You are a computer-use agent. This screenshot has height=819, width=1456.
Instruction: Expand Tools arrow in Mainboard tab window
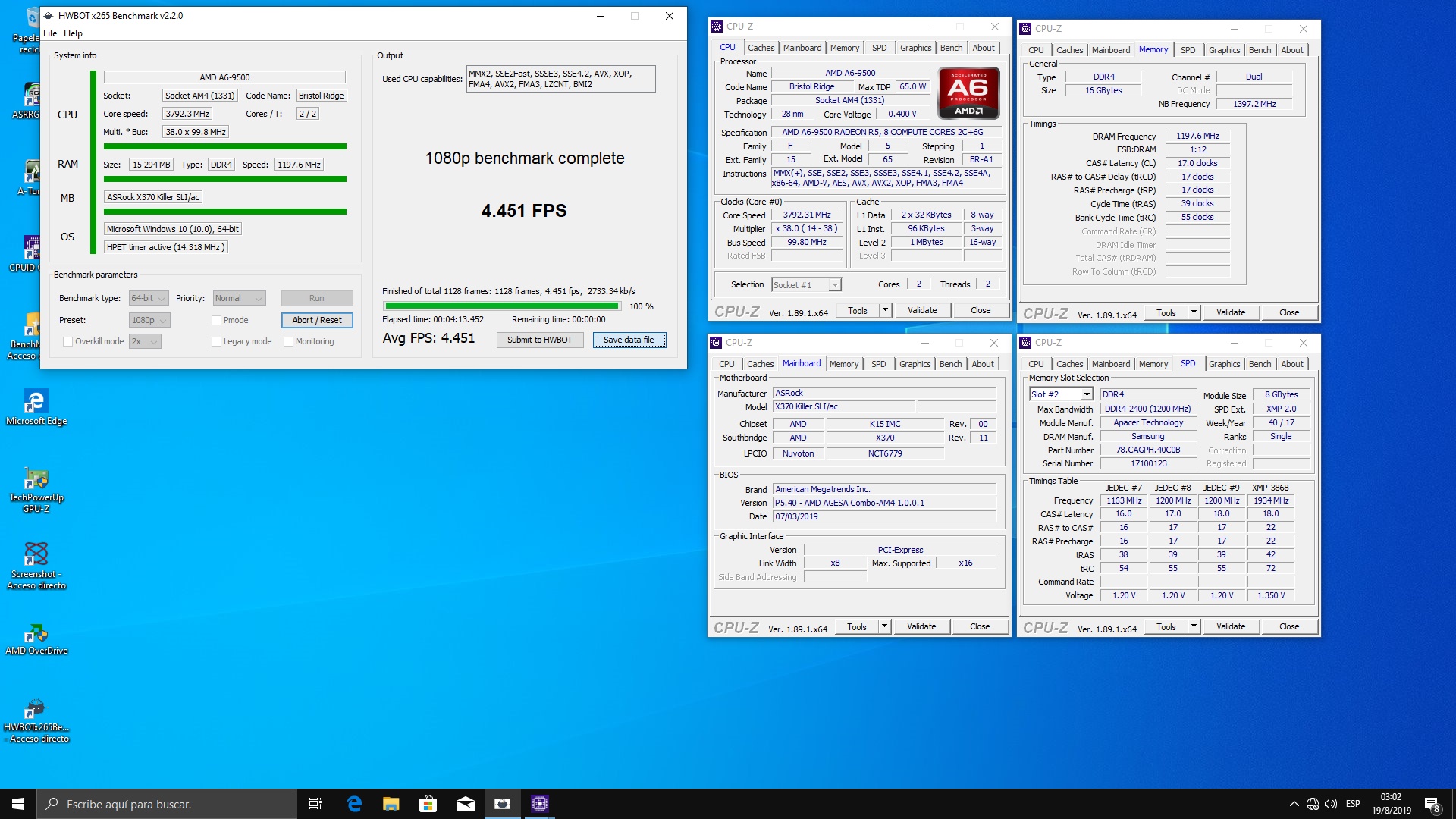[x=883, y=626]
